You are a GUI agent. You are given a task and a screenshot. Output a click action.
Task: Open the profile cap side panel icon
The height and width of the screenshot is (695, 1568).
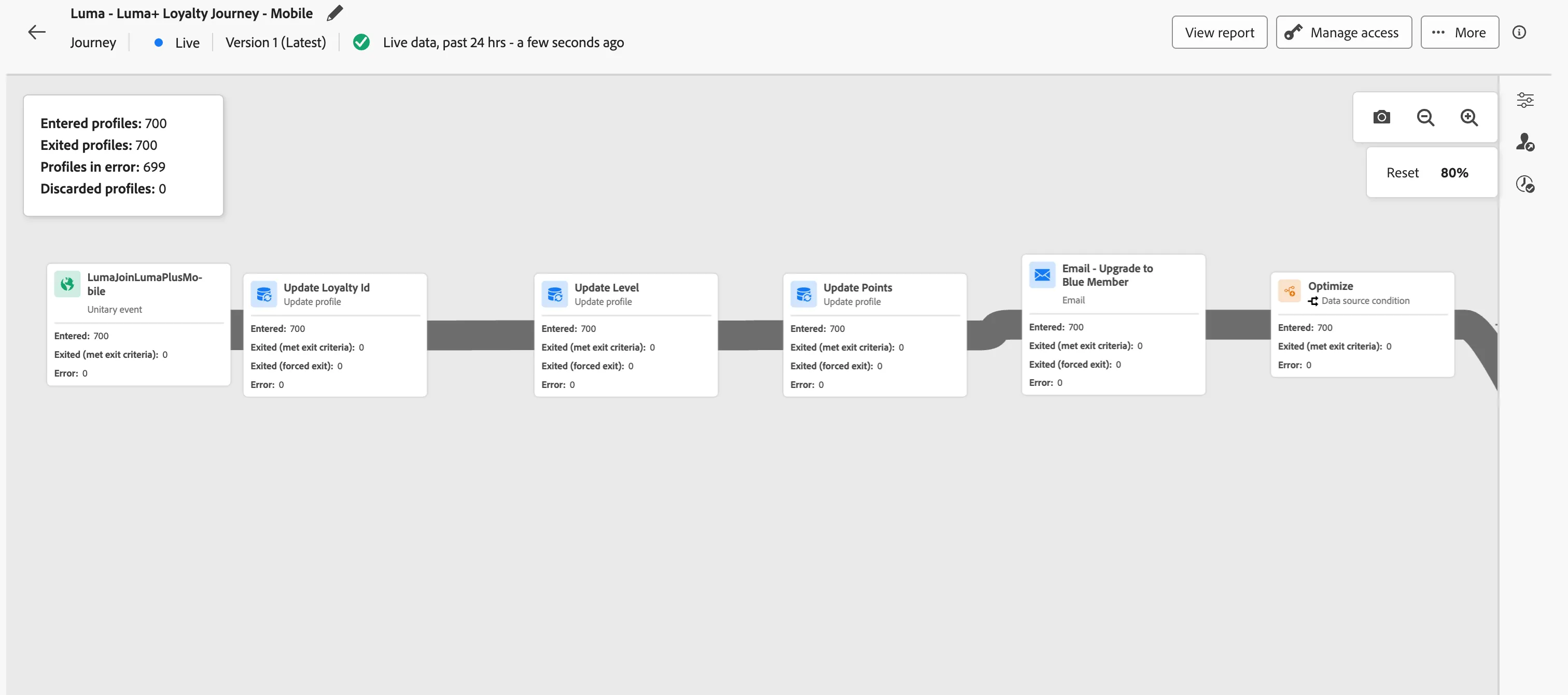click(1525, 142)
